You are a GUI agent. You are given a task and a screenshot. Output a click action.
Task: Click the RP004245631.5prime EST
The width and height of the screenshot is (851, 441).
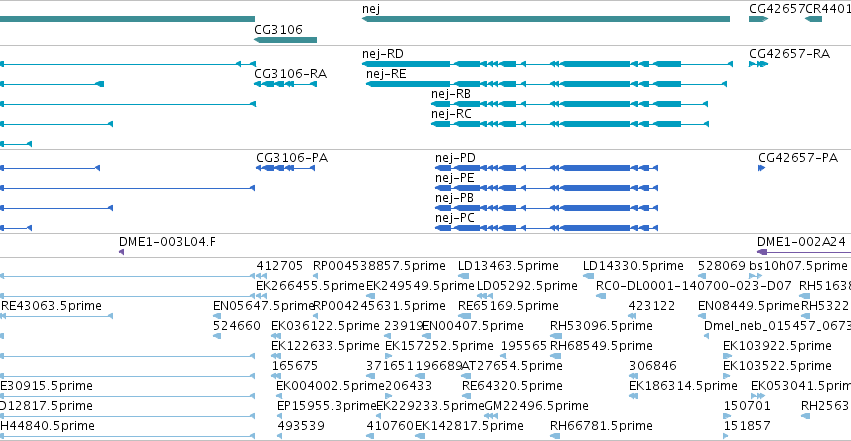(379, 306)
